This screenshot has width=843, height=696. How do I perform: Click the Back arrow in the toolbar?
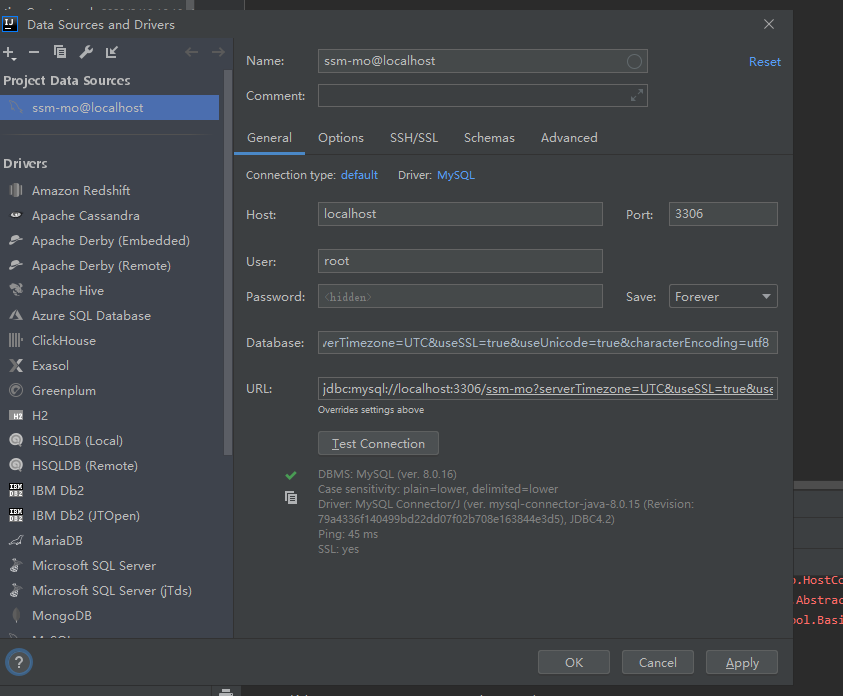click(191, 52)
